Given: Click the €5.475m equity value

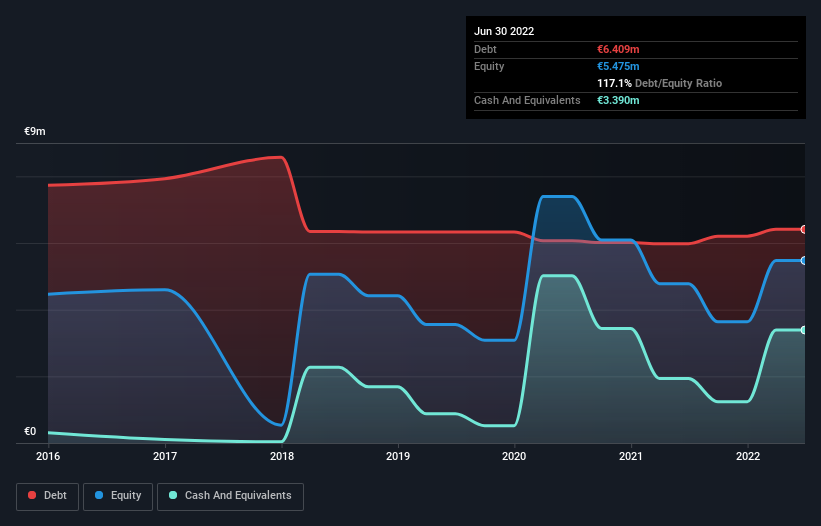Looking at the screenshot, I should tap(618, 66).
